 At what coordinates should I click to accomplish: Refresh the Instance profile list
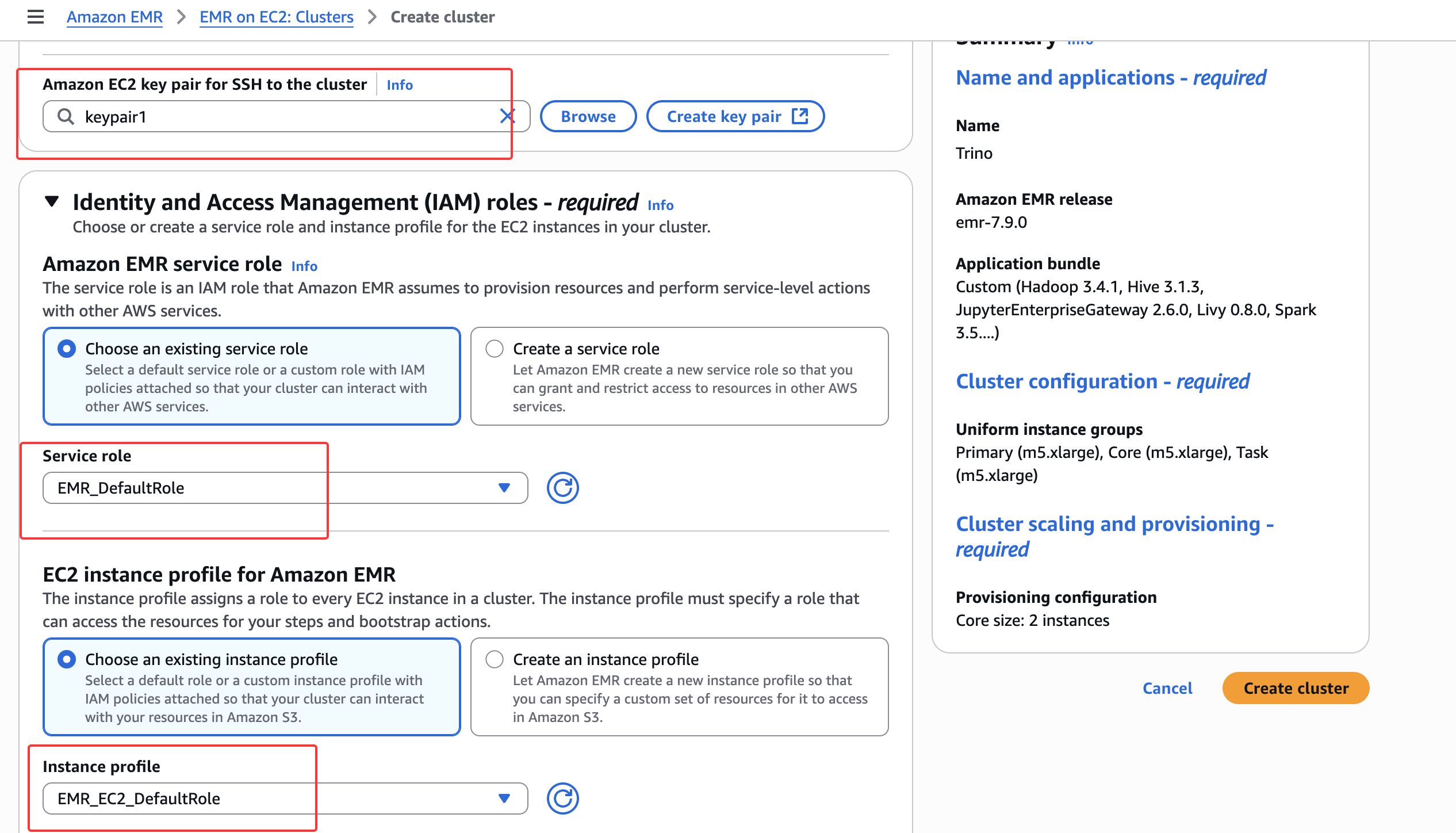[562, 798]
